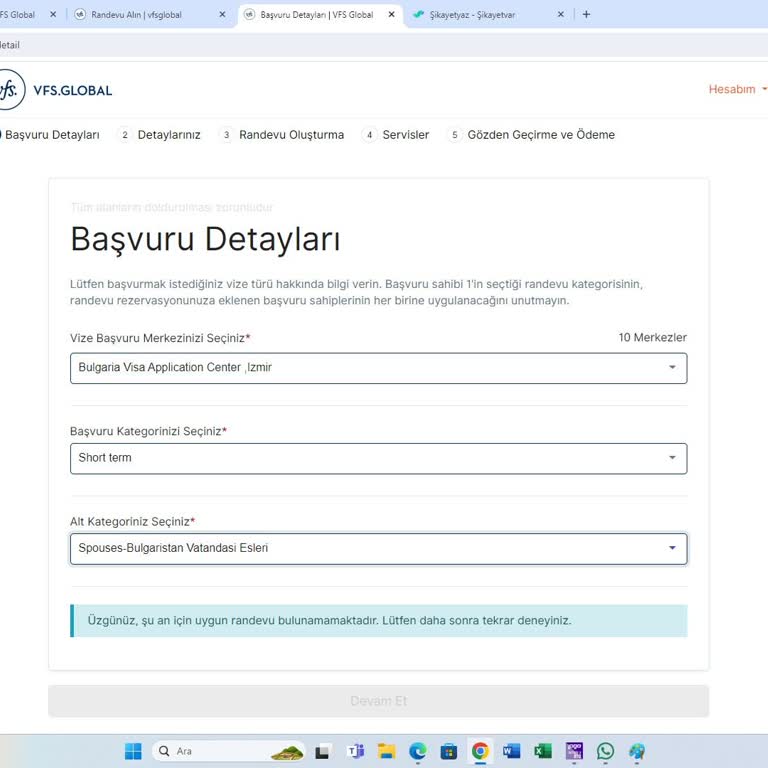Click the disabled Devam Et button
Image resolution: width=768 pixels, height=768 pixels.
pyautogui.click(x=379, y=701)
